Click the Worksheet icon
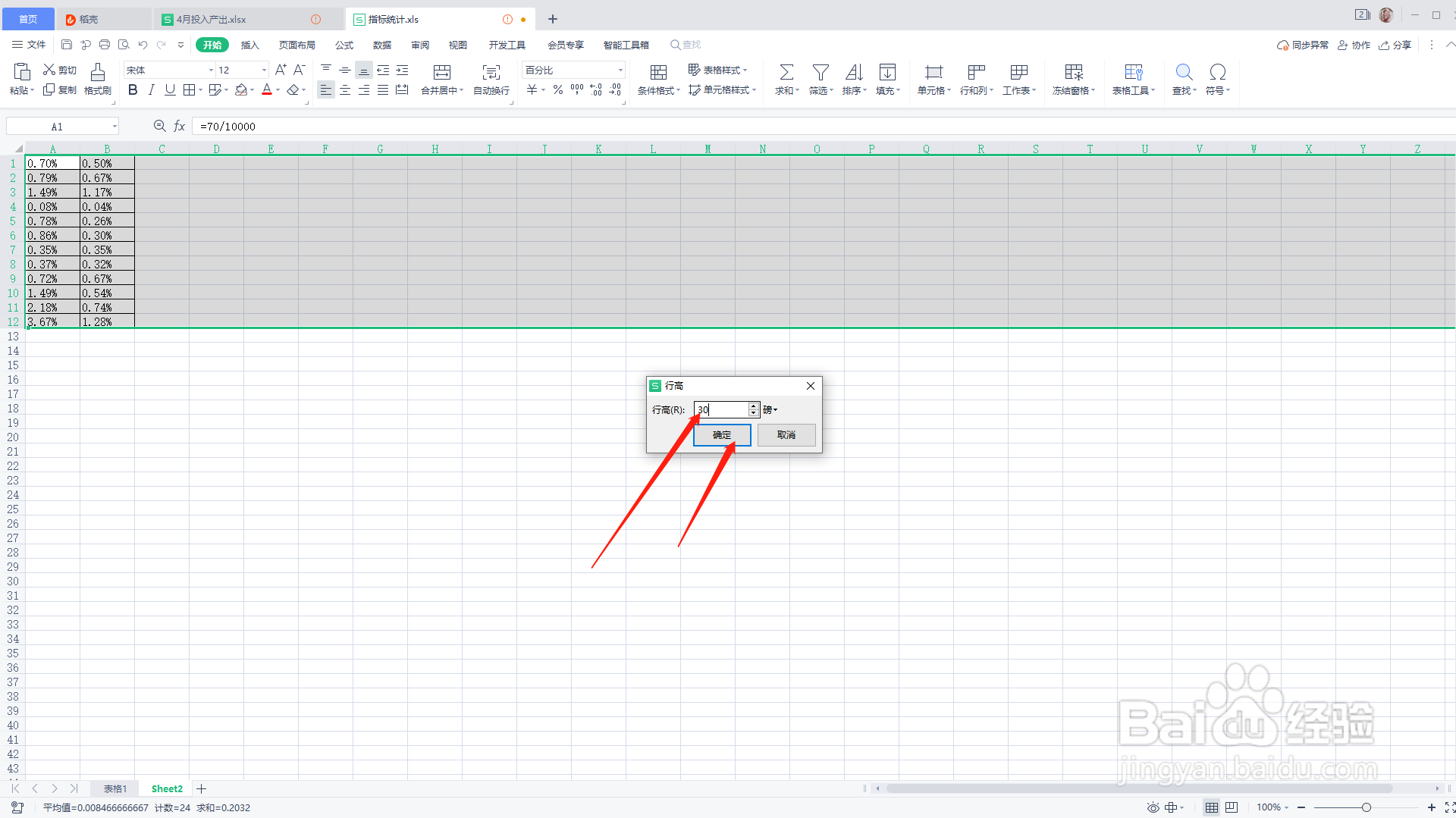The height and width of the screenshot is (818, 1456). click(1018, 72)
